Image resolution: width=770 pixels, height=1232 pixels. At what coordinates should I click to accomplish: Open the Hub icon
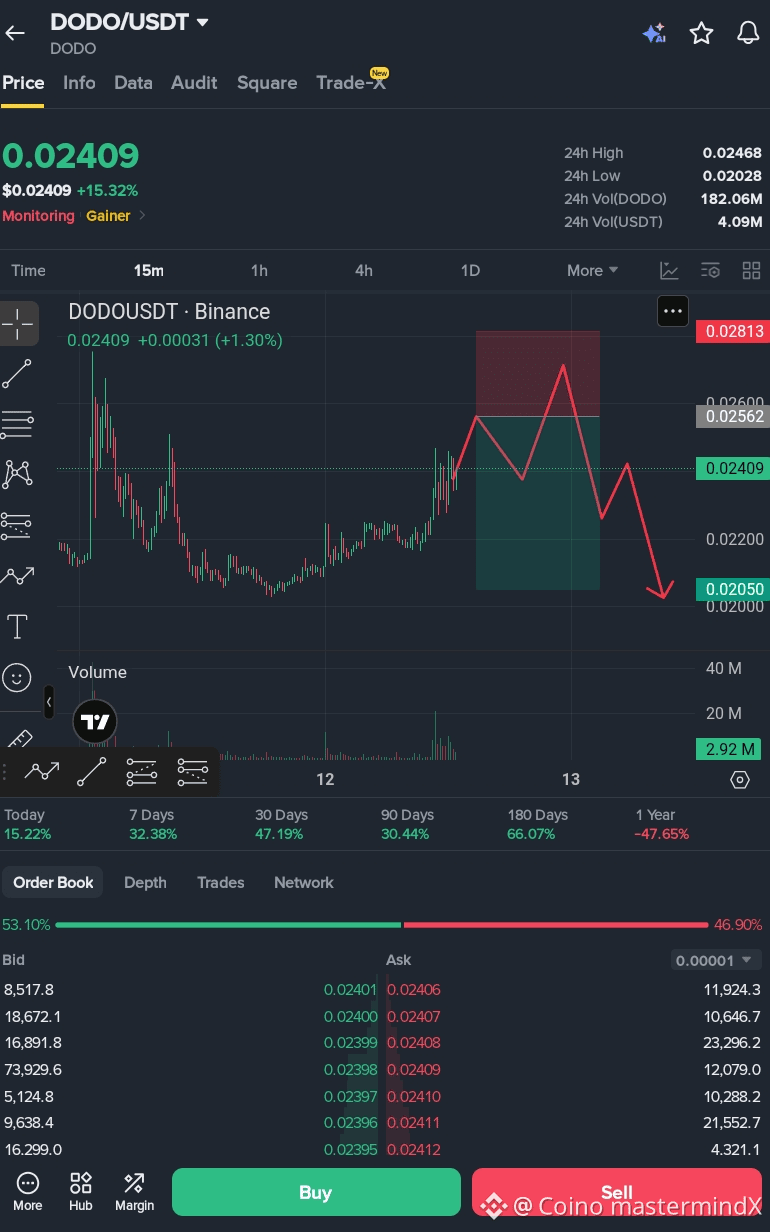81,1192
